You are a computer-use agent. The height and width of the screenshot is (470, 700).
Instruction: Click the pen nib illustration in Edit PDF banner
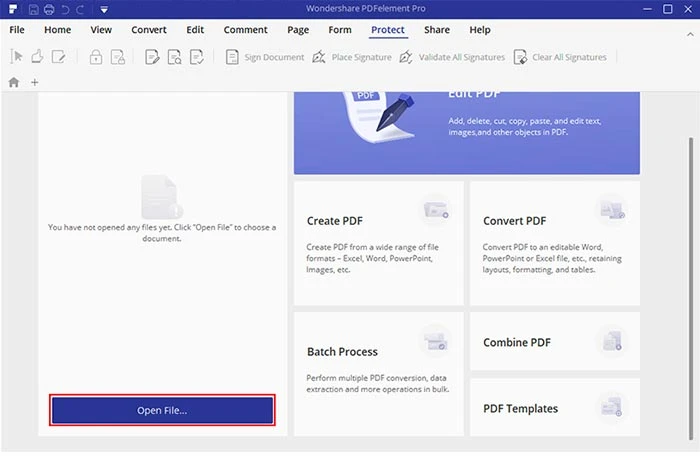click(395, 112)
